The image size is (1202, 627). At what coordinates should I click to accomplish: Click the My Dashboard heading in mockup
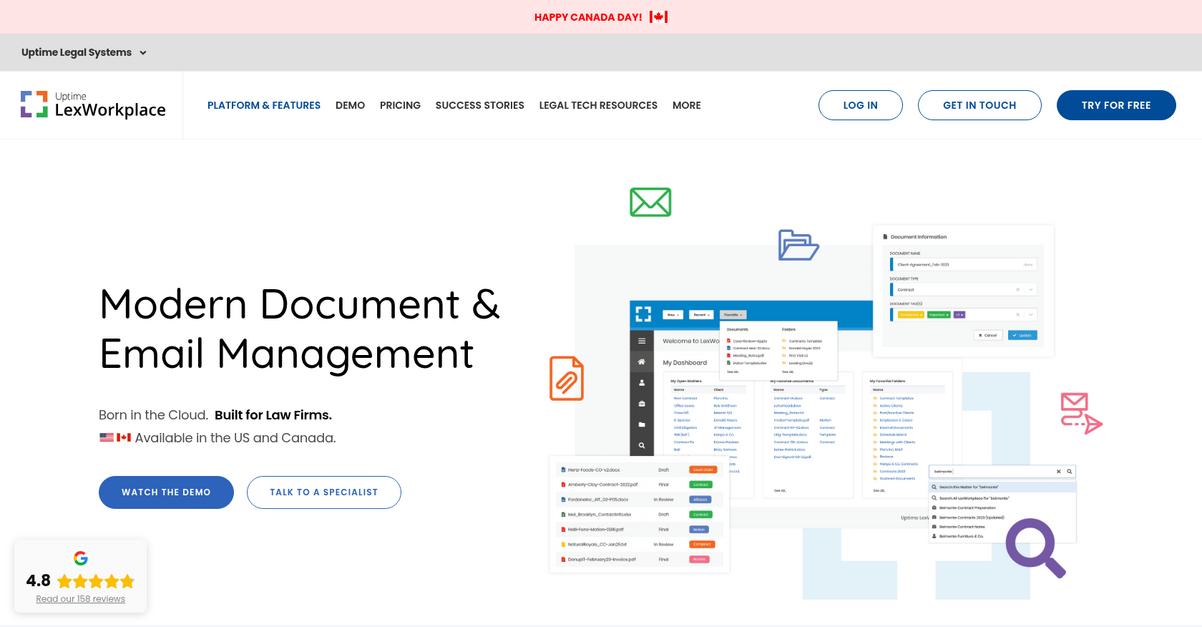click(685, 363)
